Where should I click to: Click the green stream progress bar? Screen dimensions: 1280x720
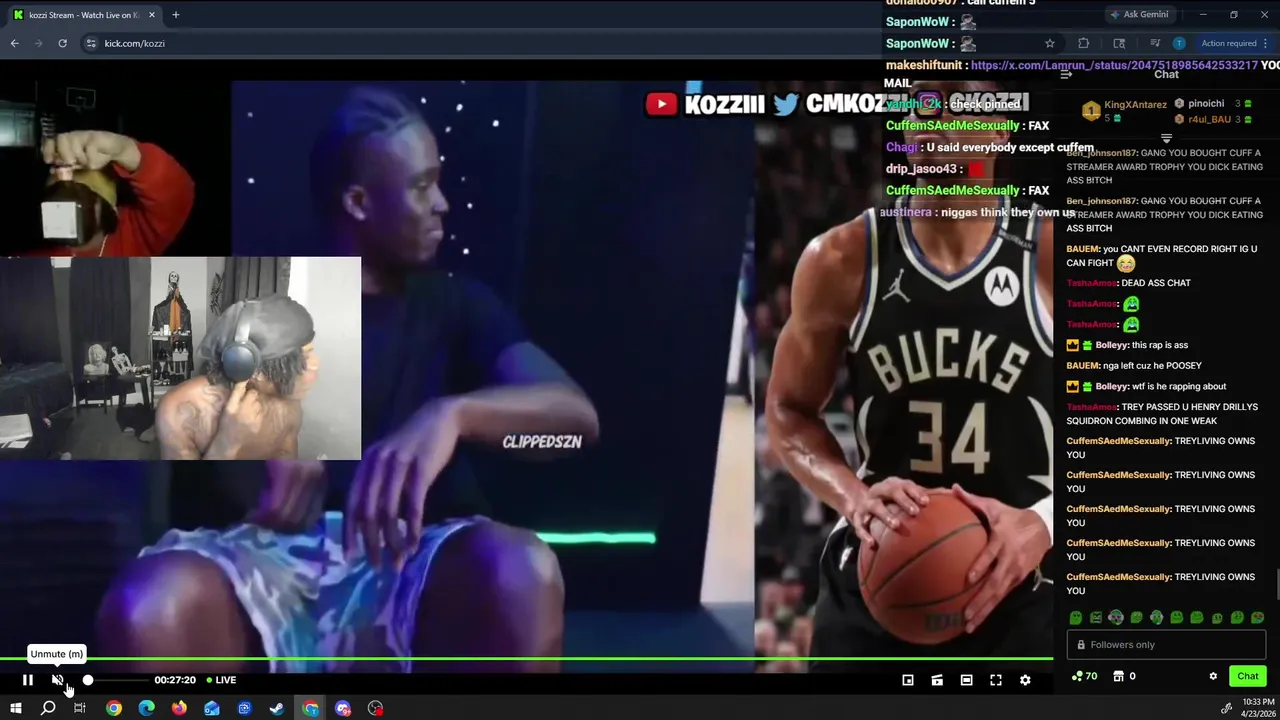(526, 658)
